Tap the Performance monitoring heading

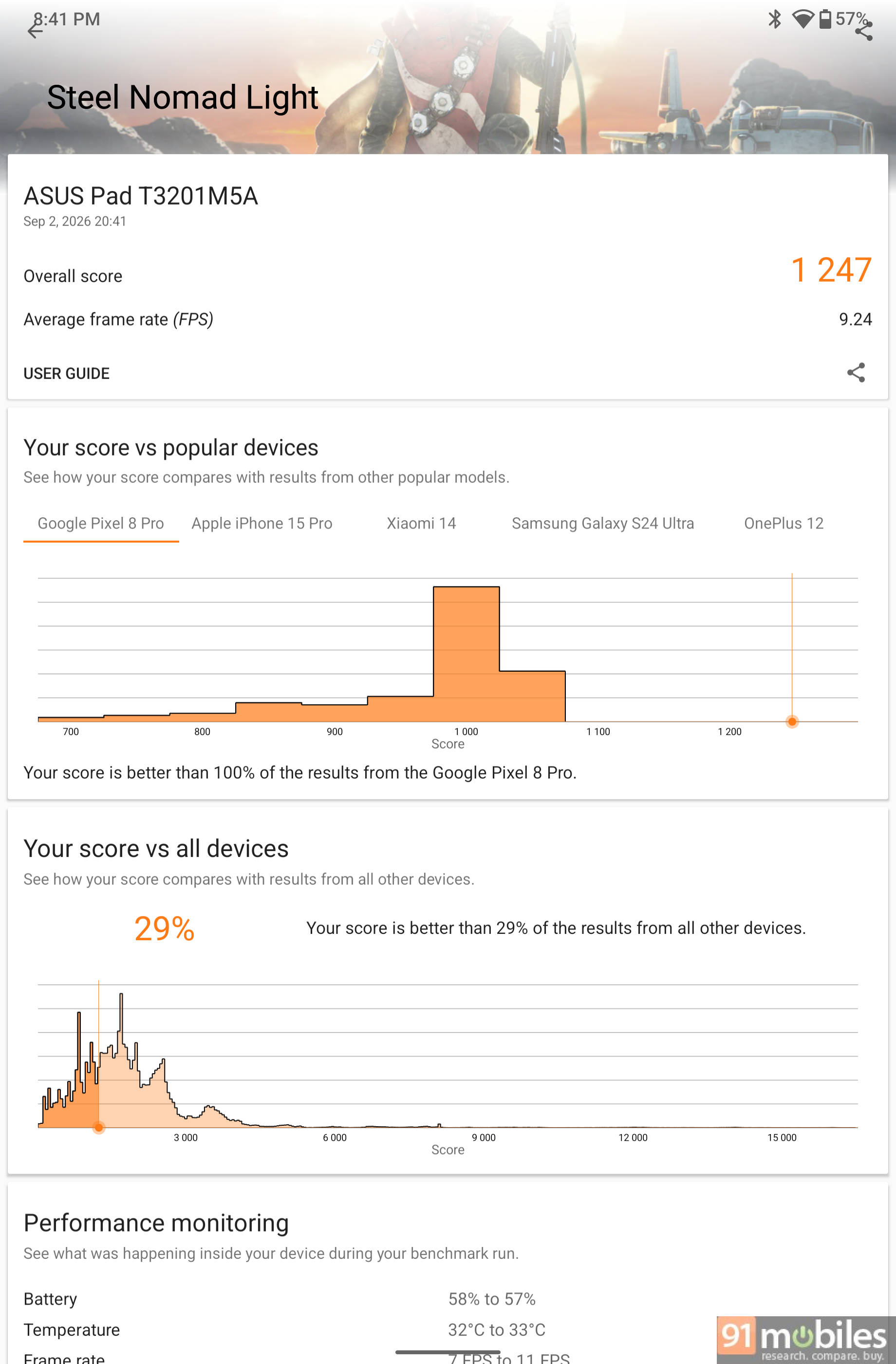156,1223
